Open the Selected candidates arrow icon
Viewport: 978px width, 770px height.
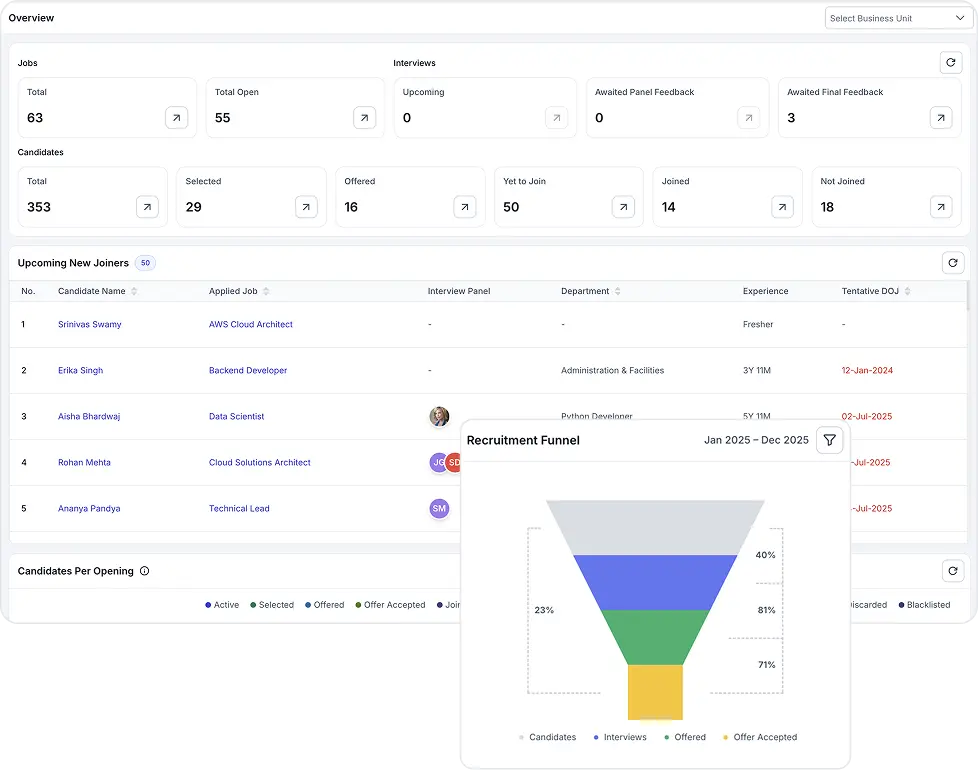tap(306, 207)
